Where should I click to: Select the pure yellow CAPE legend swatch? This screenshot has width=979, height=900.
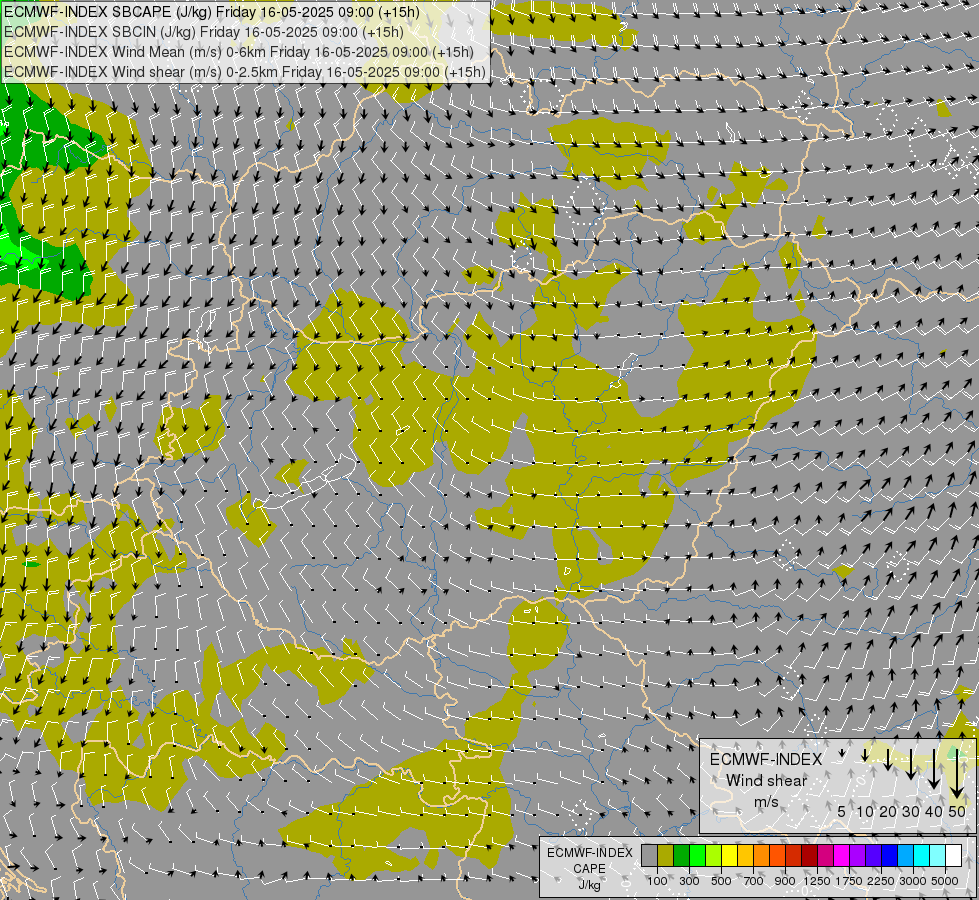click(729, 855)
